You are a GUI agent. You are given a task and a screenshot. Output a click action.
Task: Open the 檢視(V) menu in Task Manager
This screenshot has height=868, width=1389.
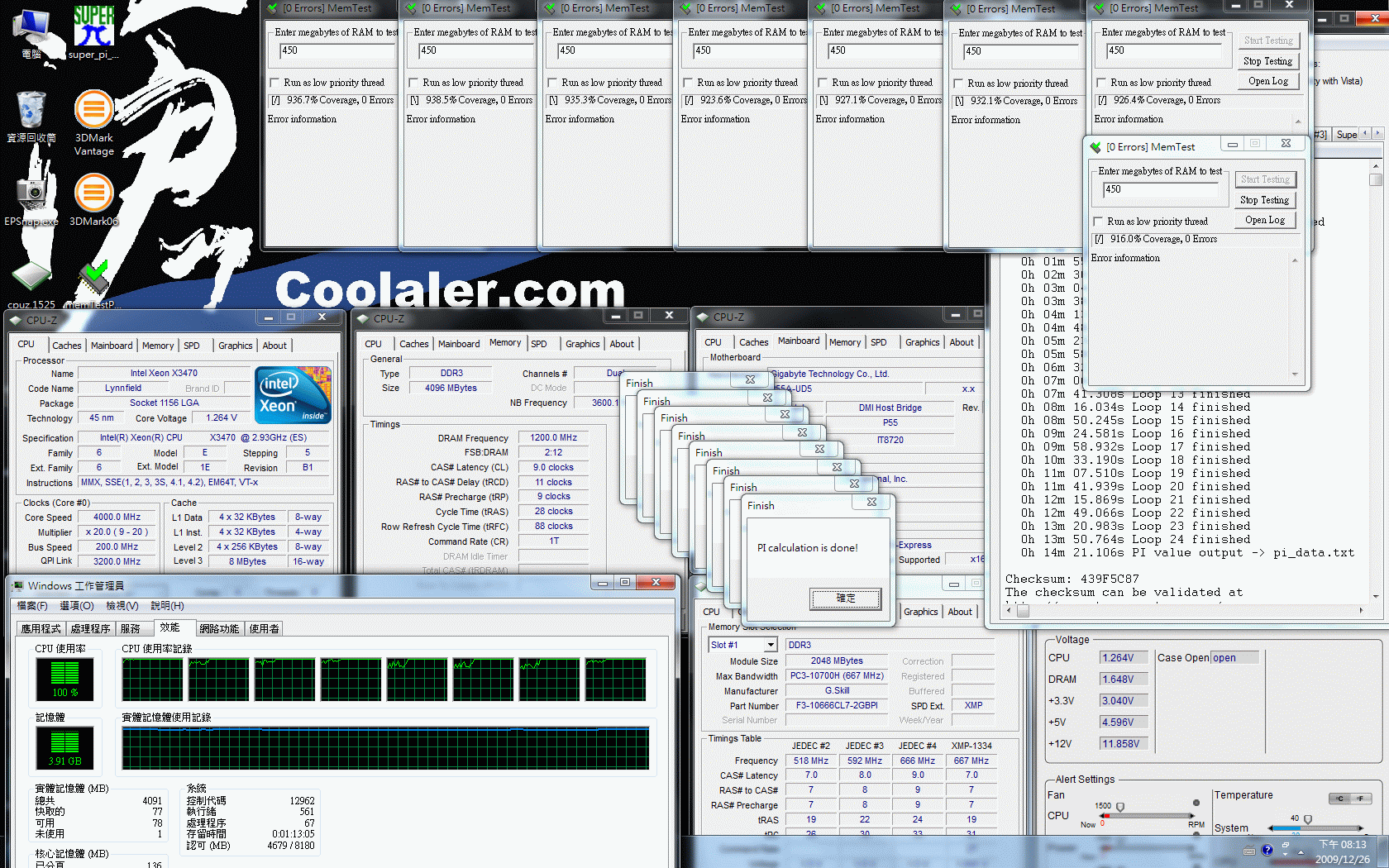pos(122,606)
